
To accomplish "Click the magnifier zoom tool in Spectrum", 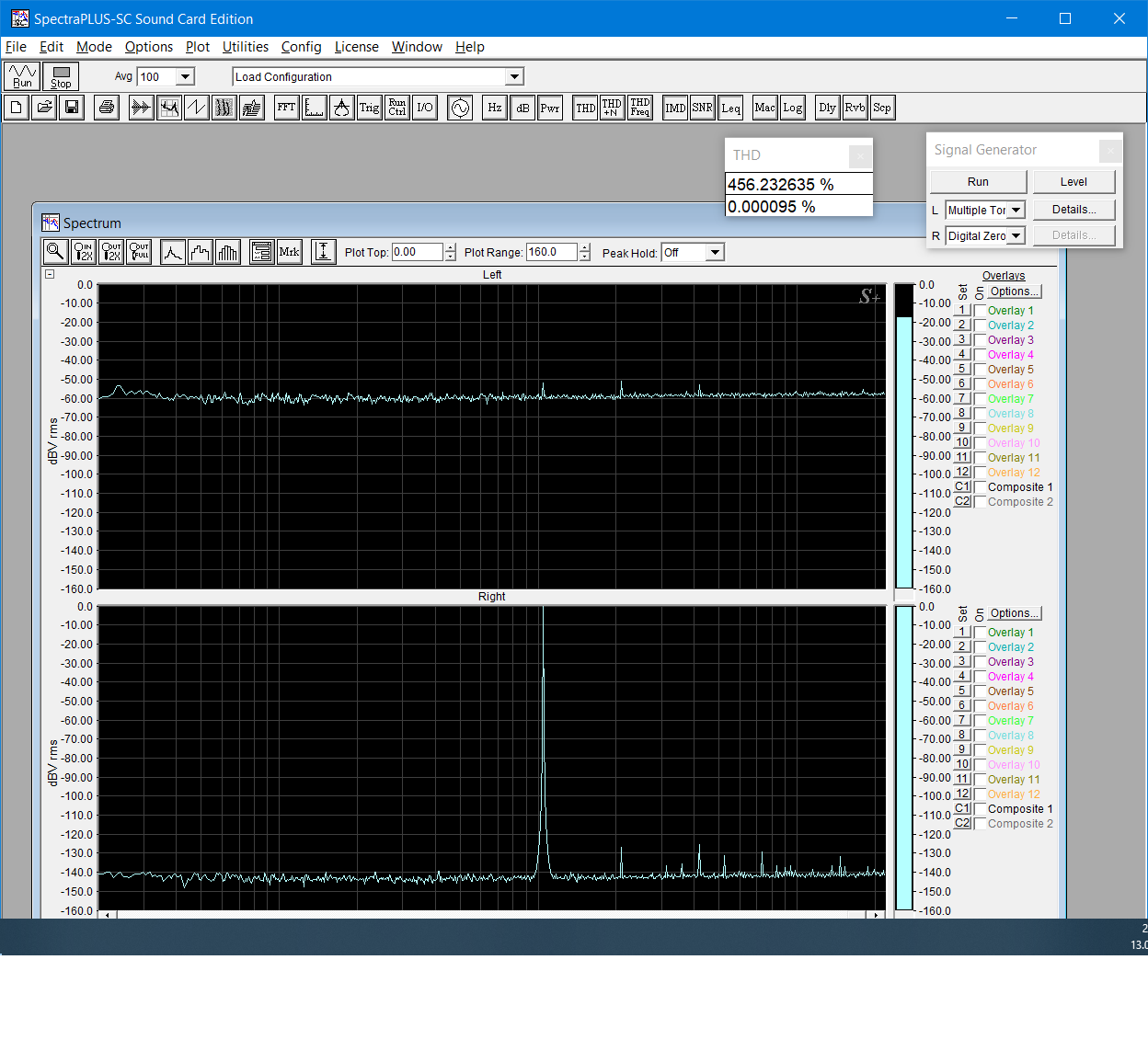I will [55, 252].
